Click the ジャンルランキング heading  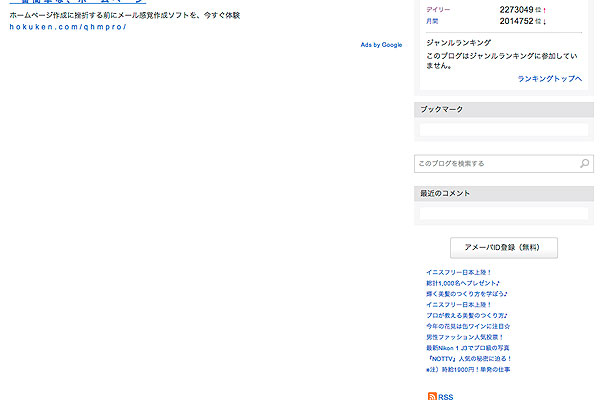click(x=458, y=42)
